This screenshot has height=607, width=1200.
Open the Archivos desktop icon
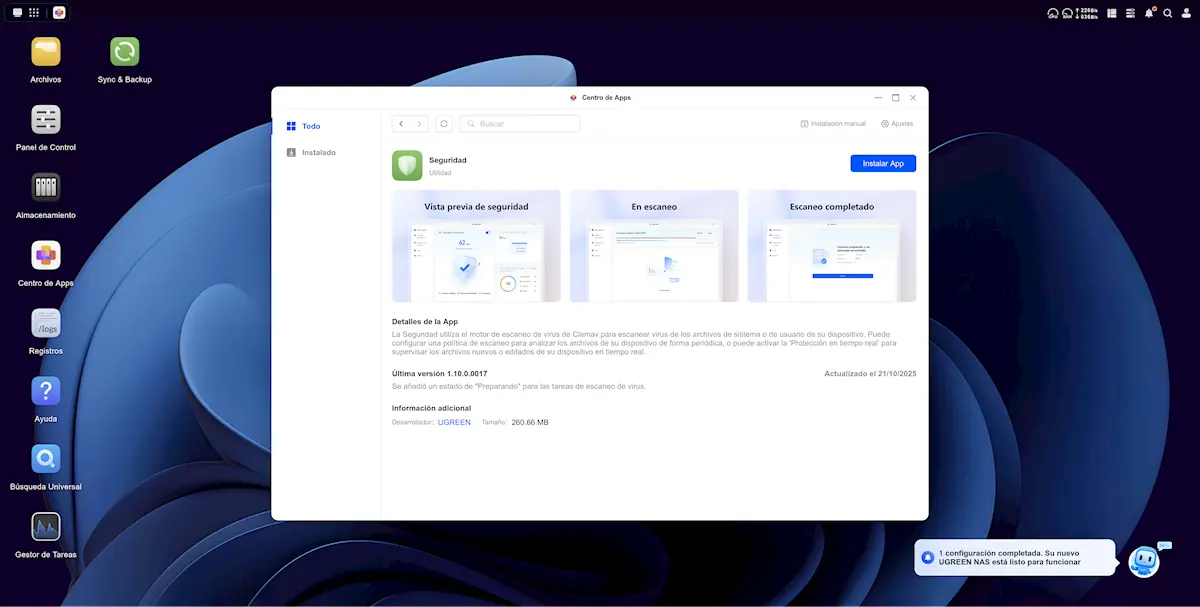click(46, 52)
